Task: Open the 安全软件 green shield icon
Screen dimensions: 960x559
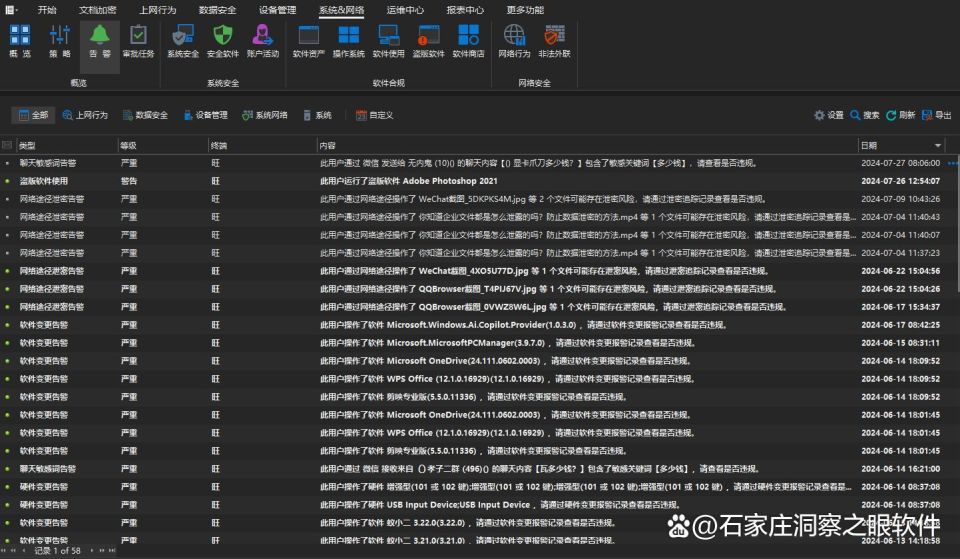Action: [x=223, y=41]
